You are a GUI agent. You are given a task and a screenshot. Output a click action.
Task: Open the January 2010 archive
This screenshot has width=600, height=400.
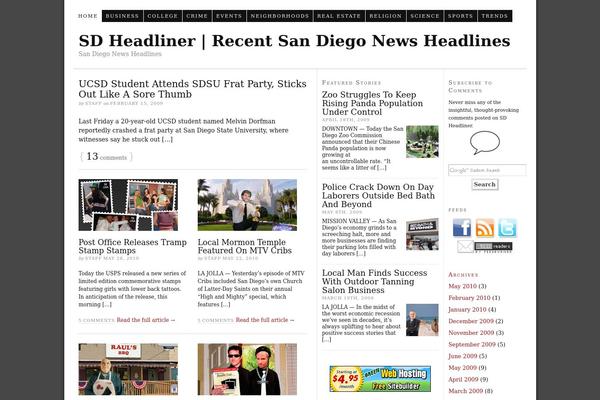(467, 309)
